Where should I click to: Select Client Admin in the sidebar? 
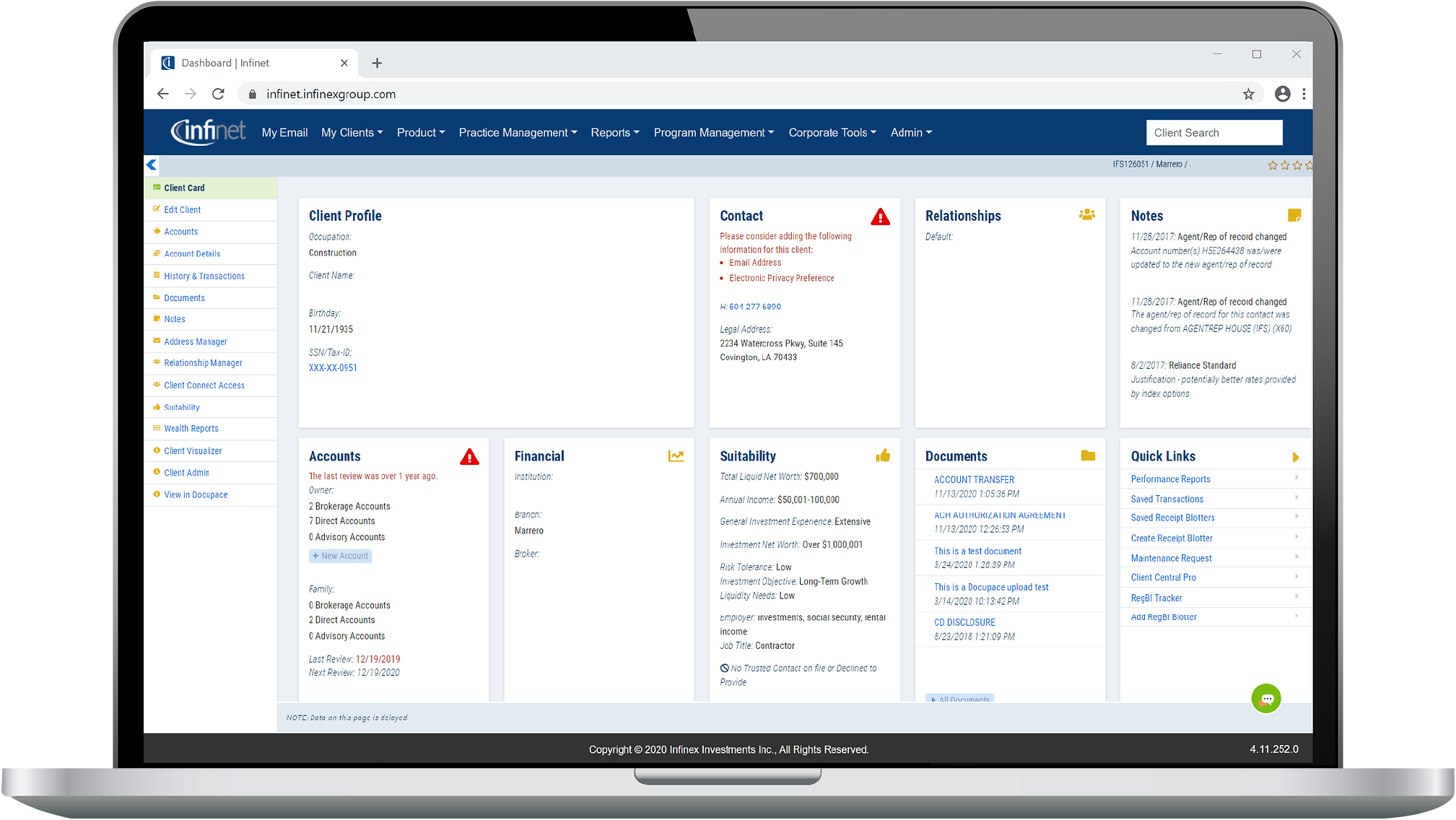tap(186, 474)
